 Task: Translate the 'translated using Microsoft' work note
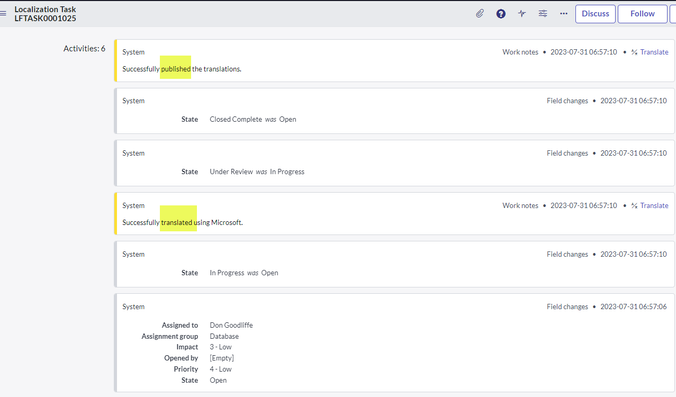click(654, 206)
